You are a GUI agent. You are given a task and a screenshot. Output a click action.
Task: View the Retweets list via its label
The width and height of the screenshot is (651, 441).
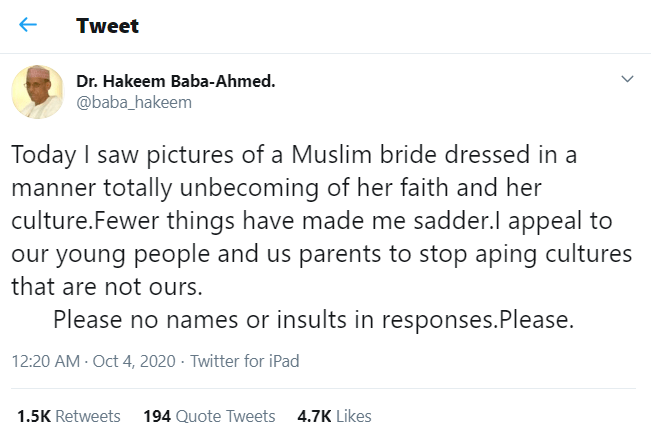click(x=89, y=416)
